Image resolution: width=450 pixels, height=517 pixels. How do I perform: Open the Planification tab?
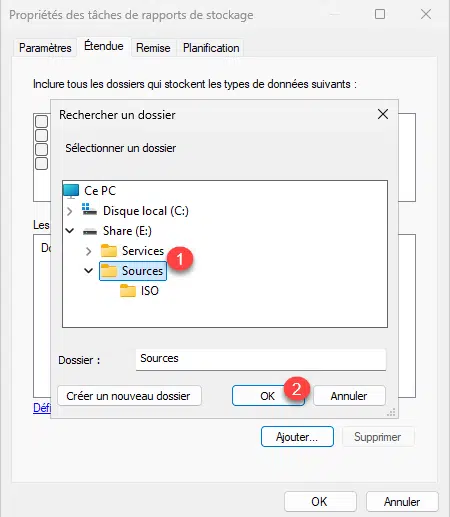tap(211, 48)
